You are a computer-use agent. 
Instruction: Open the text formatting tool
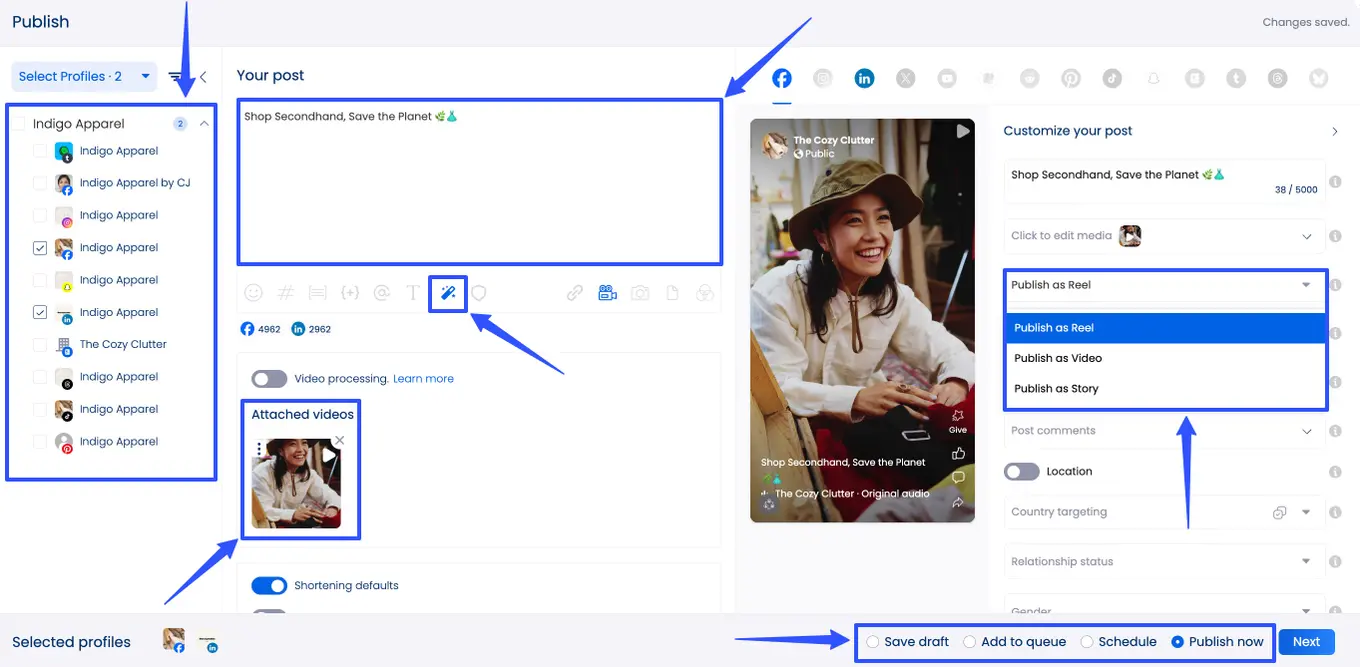(413, 292)
